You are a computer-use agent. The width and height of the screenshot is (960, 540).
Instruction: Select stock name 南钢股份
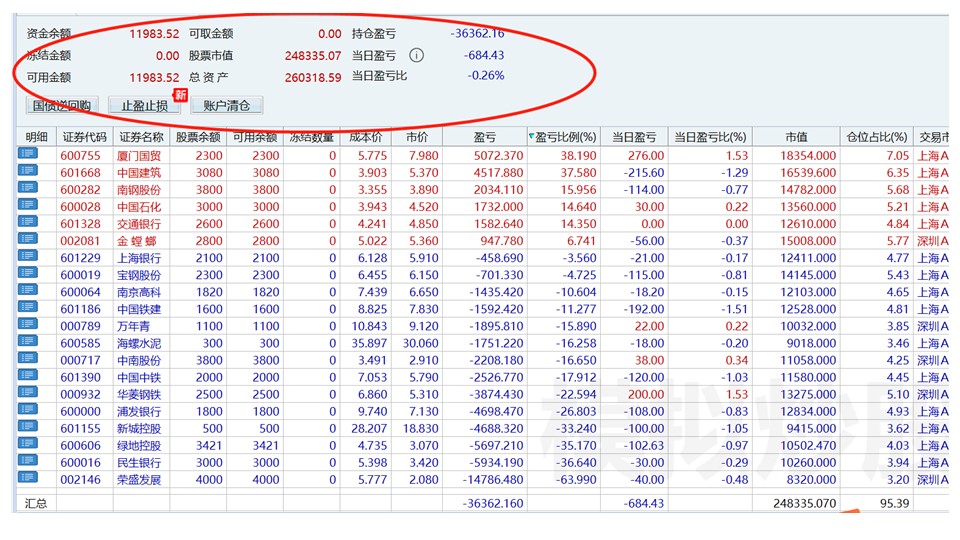coord(139,190)
